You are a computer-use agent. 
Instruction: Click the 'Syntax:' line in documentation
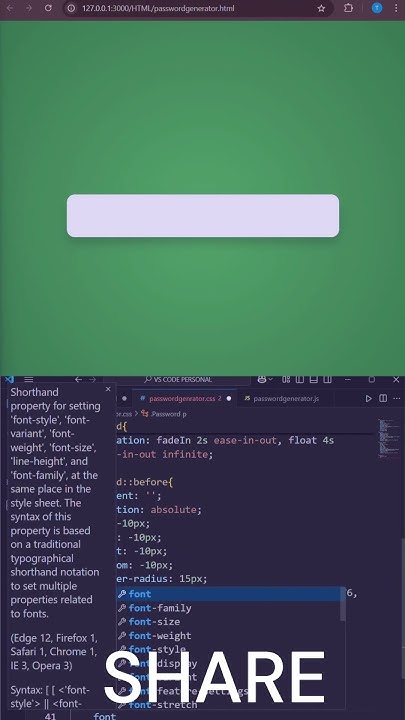point(50,690)
